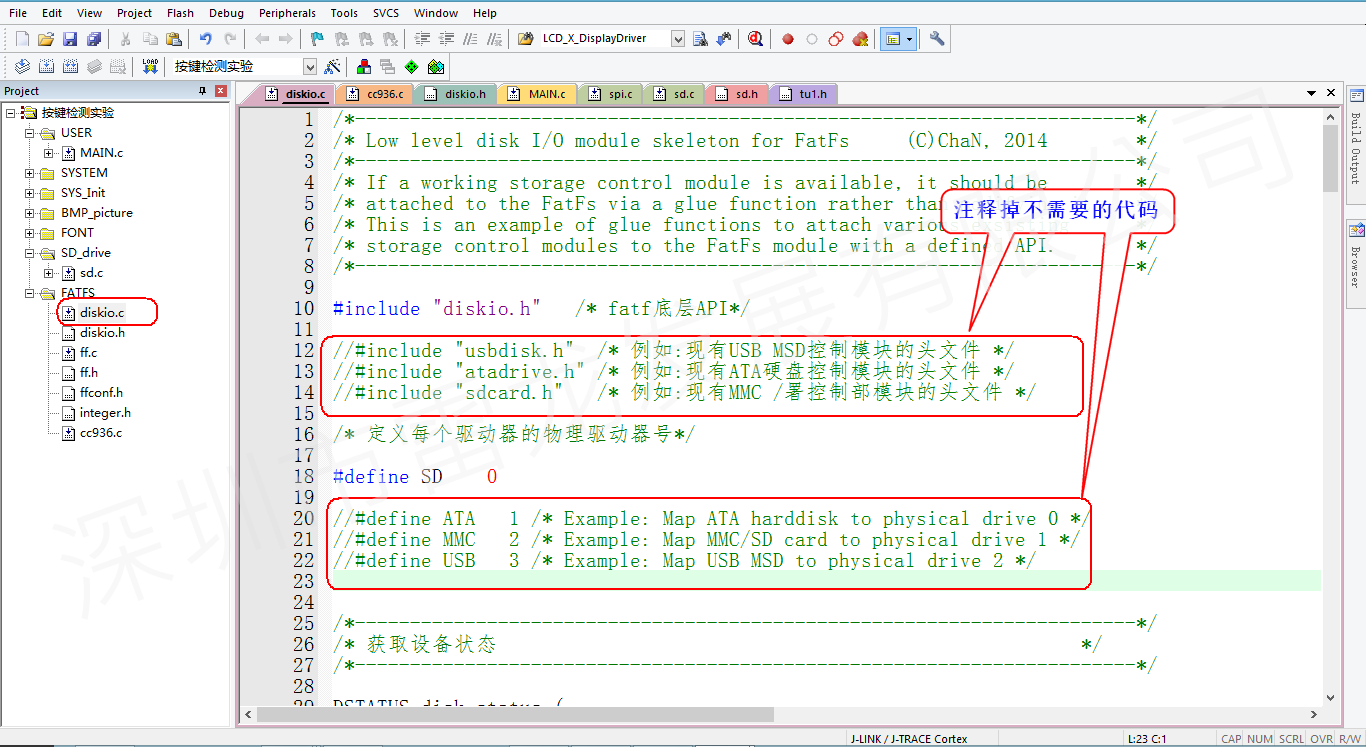The height and width of the screenshot is (747, 1366).
Task: Open the LCD_X_DisplayDriver find dropdown
Action: point(677,39)
